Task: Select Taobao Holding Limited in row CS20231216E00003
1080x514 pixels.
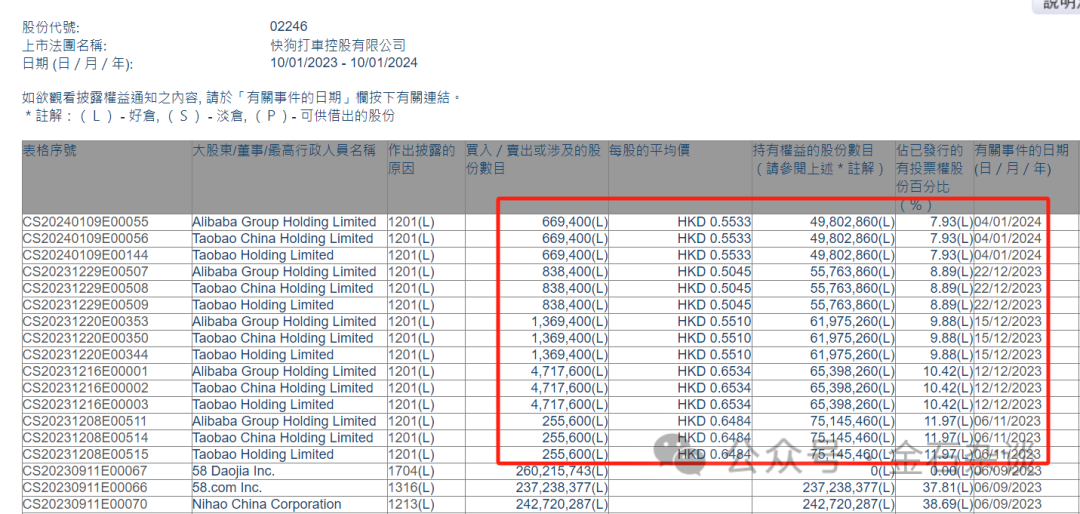Action: coord(263,404)
